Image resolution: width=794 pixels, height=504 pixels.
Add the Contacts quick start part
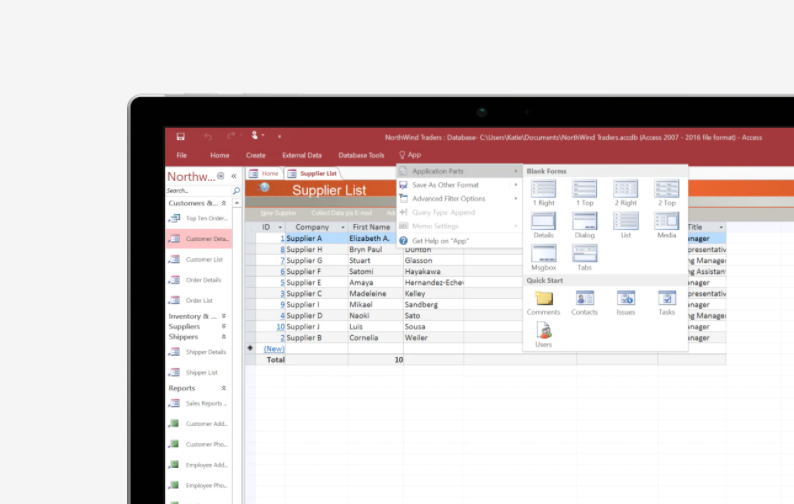[584, 303]
